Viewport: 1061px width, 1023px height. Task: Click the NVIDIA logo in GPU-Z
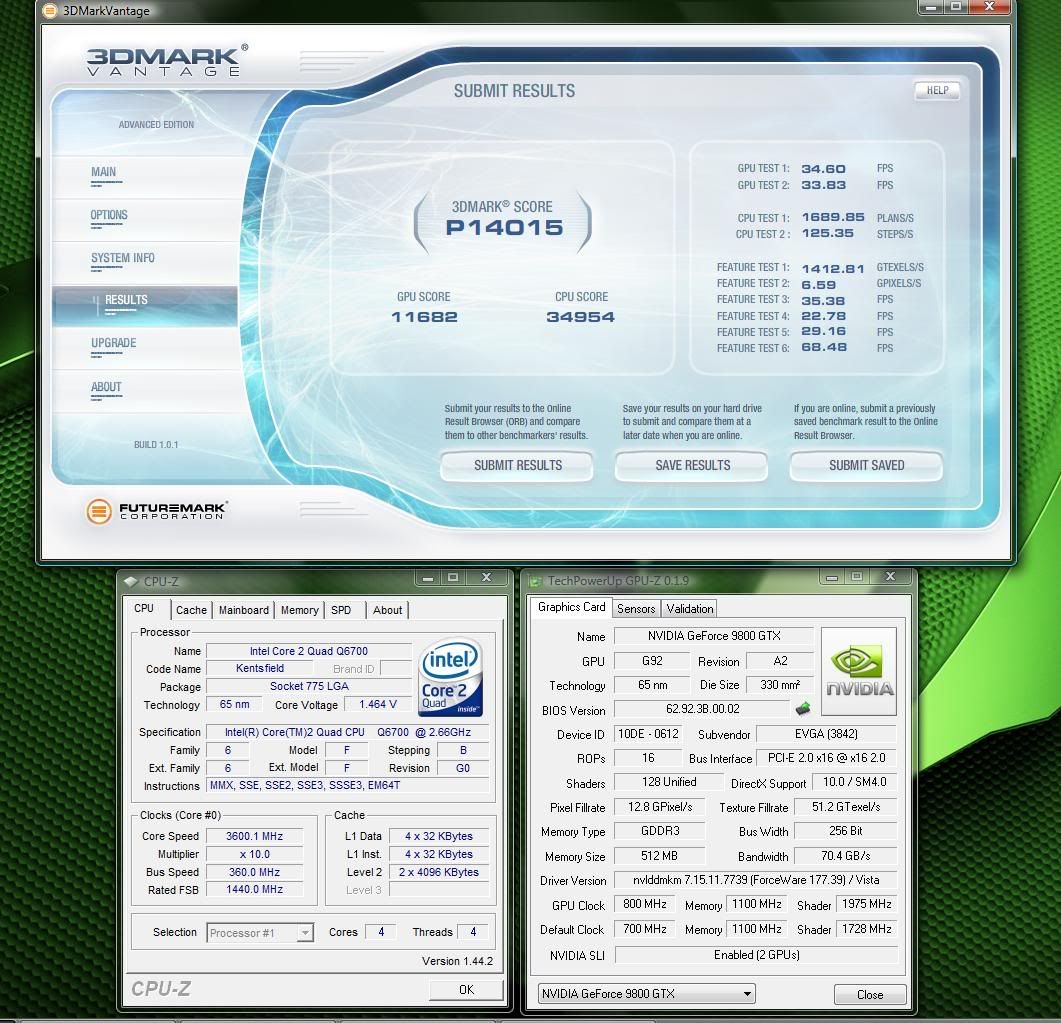tap(859, 671)
